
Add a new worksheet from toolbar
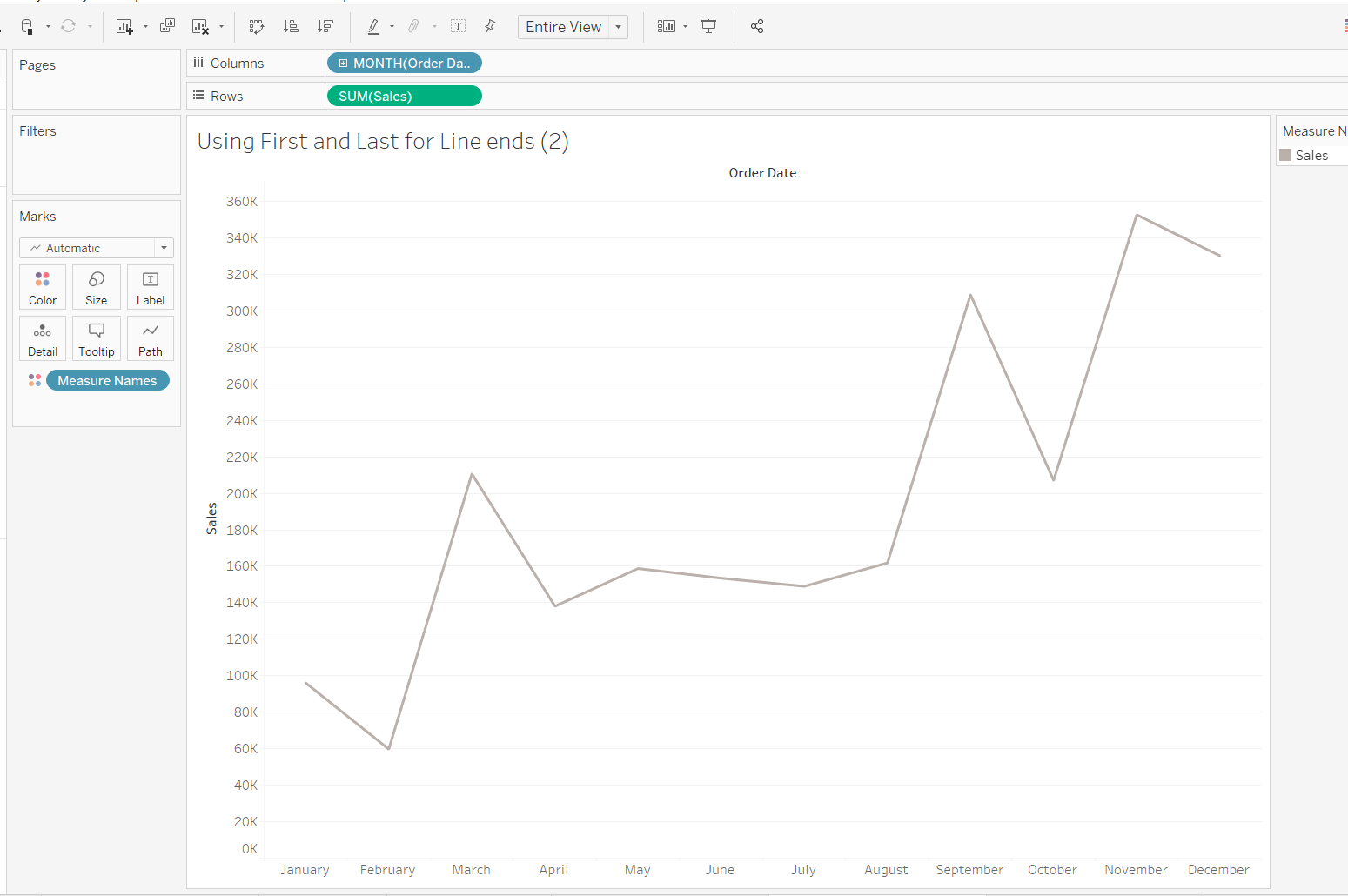click(x=124, y=27)
